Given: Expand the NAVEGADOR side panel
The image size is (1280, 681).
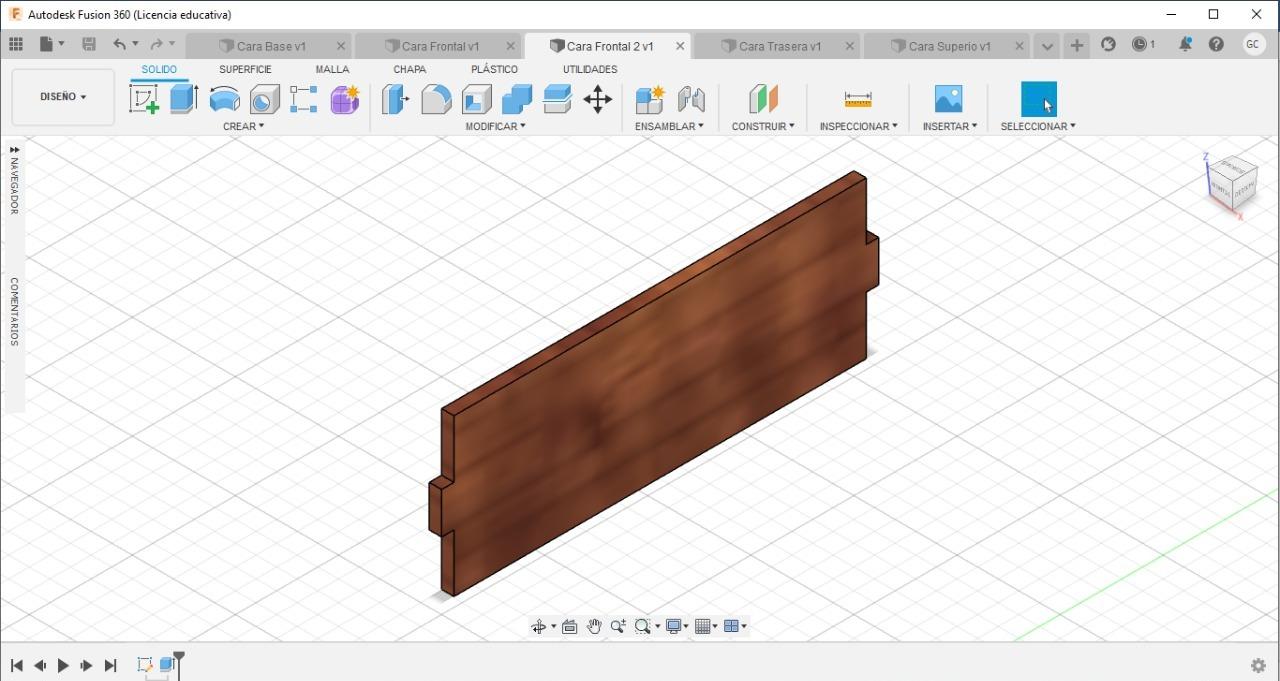Looking at the screenshot, I should pos(14,180).
